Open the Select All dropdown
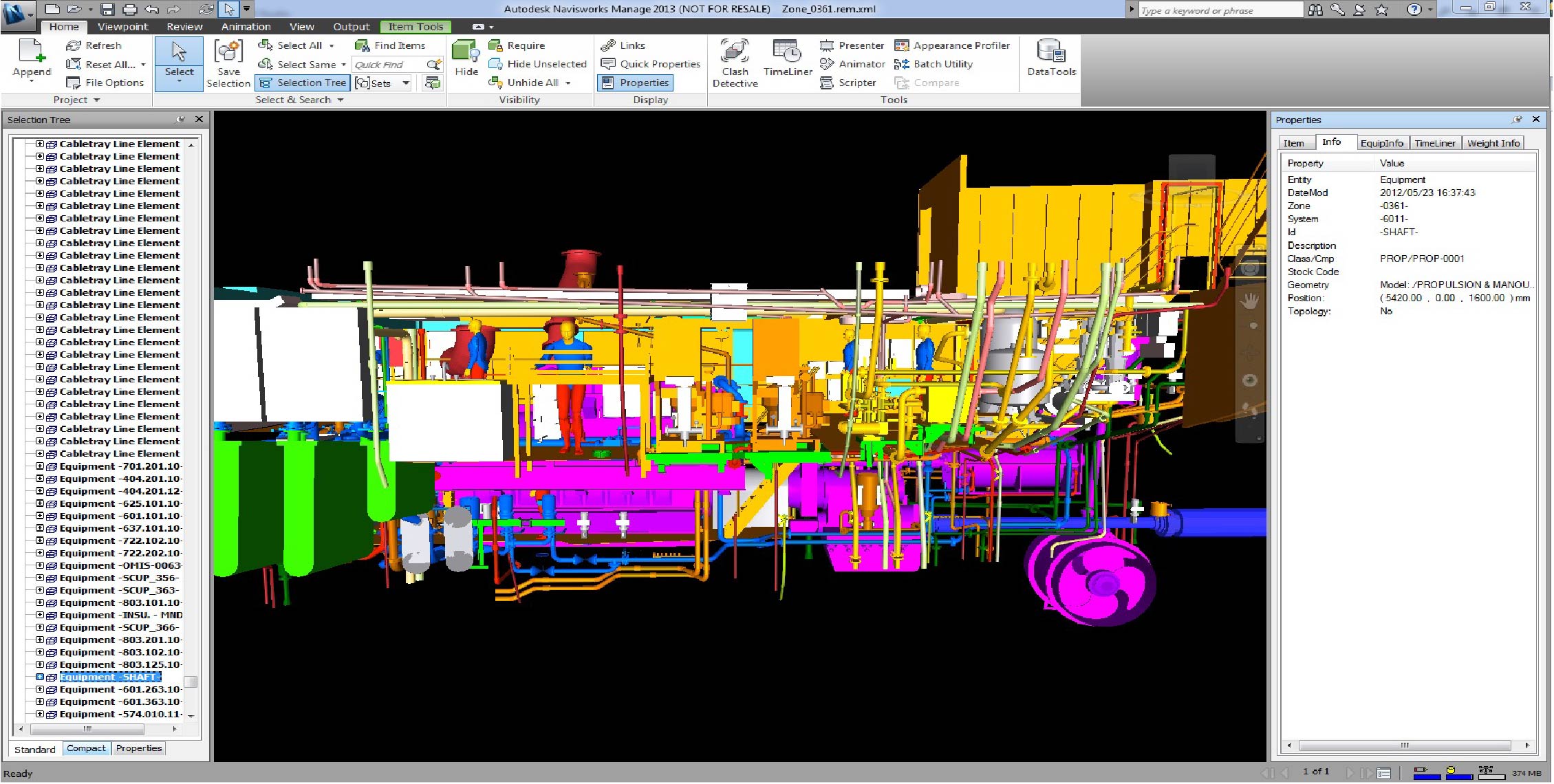This screenshot has width=1554, height=784. pyautogui.click(x=333, y=45)
